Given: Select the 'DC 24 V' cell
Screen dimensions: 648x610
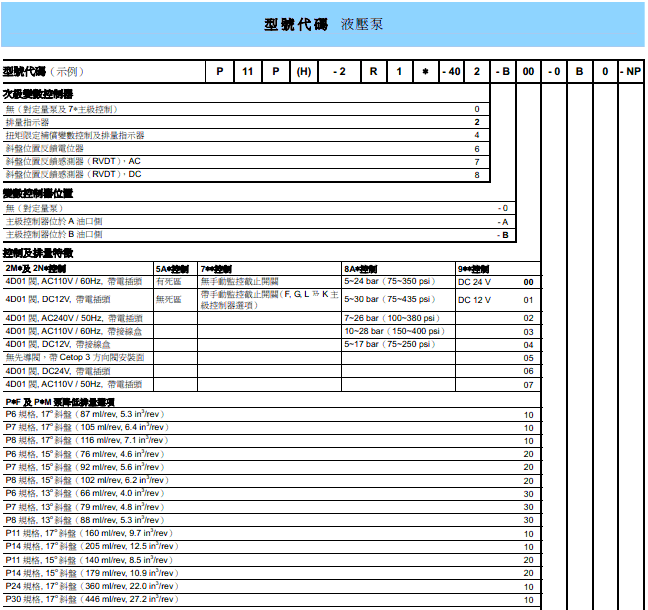Looking at the screenshot, I should (476, 283).
